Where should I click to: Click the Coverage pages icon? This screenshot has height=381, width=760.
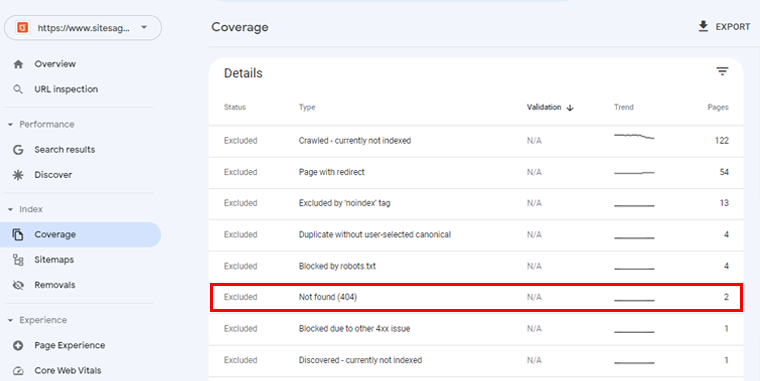(18, 235)
